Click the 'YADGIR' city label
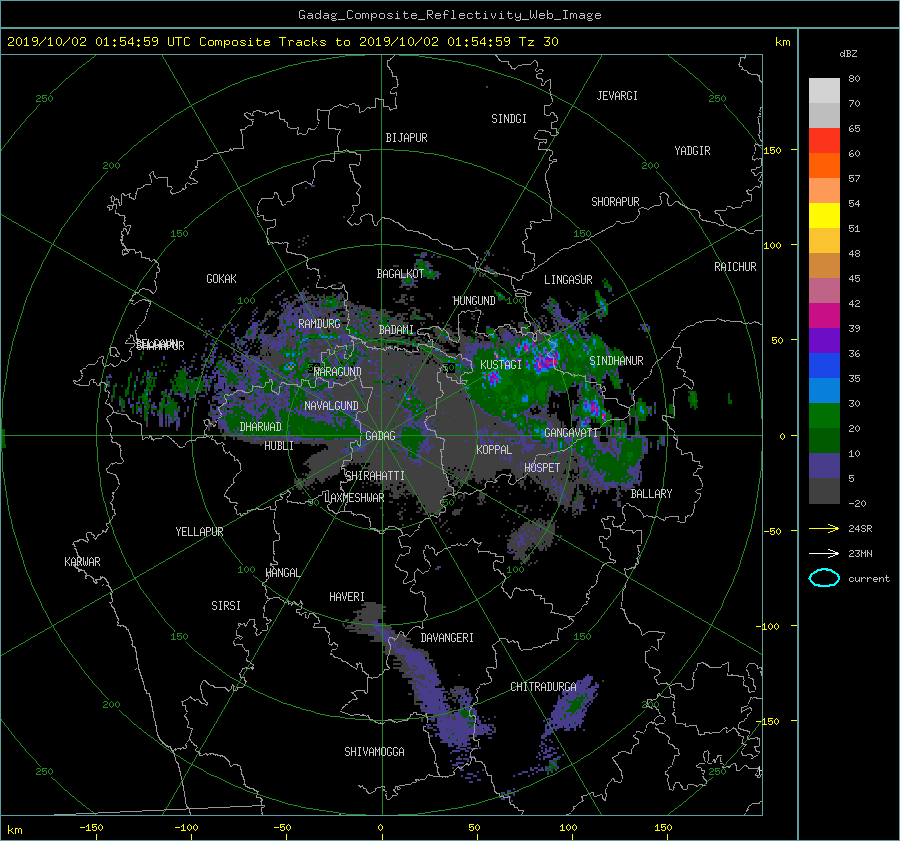The width and height of the screenshot is (900, 841). (692, 151)
